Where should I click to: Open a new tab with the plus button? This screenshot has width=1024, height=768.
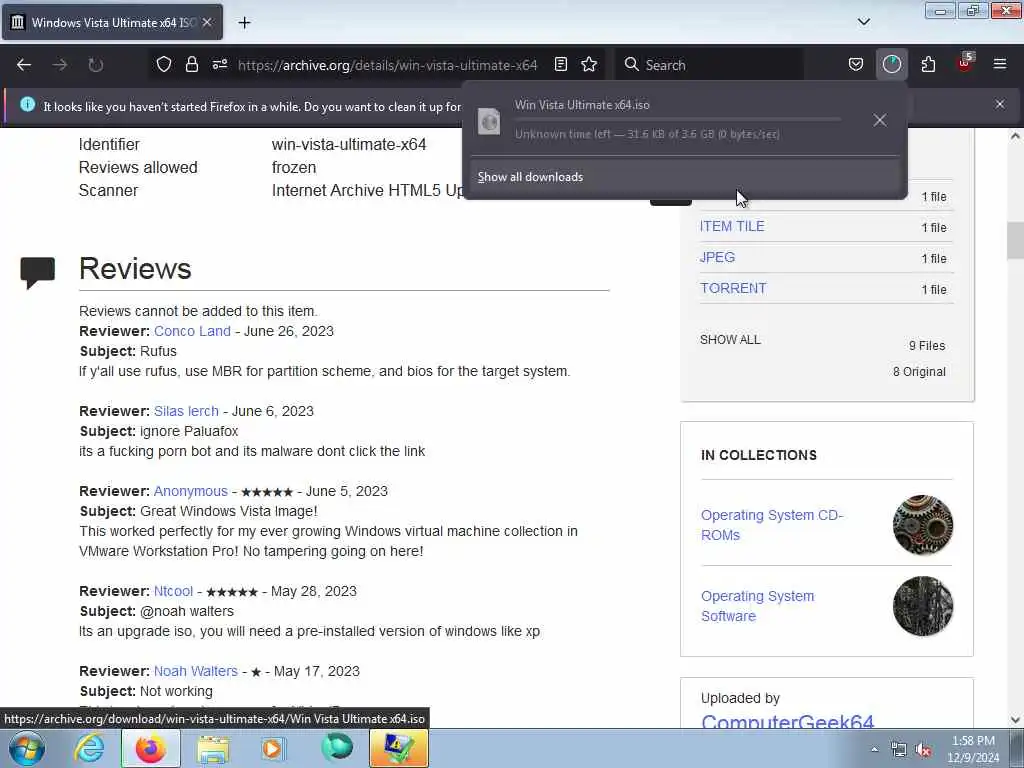[x=244, y=23]
